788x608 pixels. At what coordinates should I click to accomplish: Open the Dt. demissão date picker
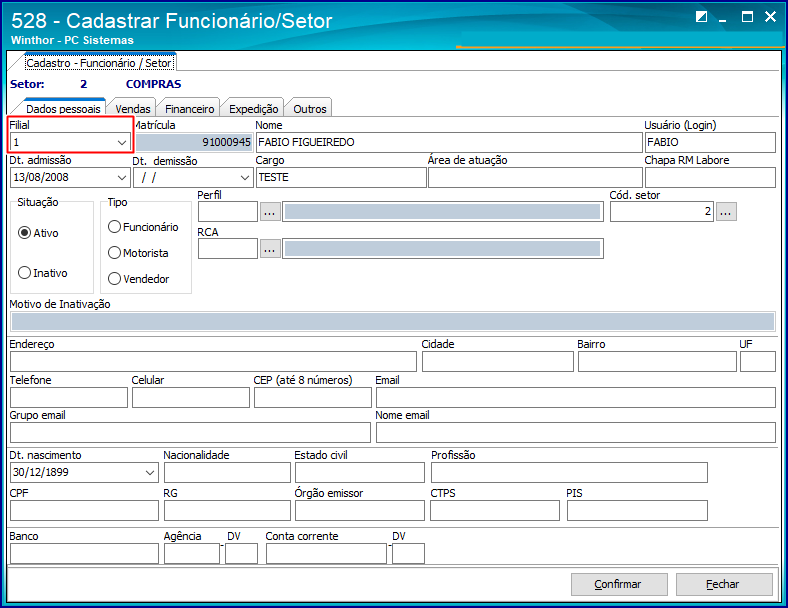coord(244,177)
